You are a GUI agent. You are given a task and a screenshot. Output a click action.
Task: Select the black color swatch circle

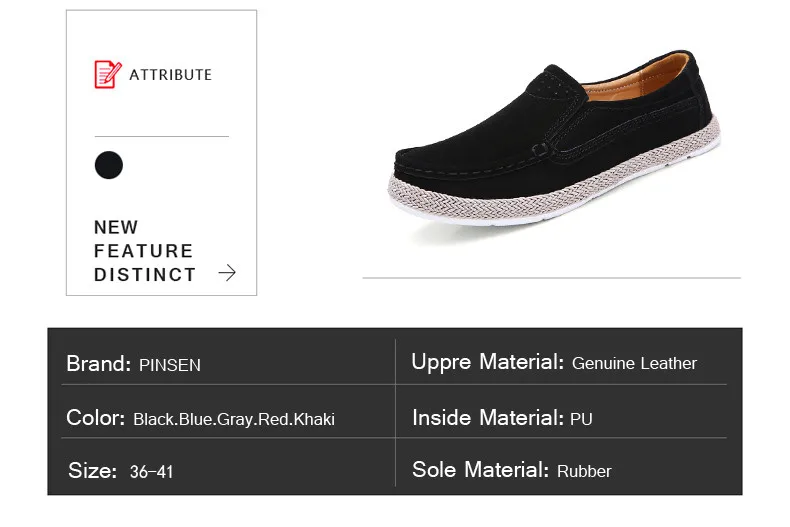click(x=109, y=165)
